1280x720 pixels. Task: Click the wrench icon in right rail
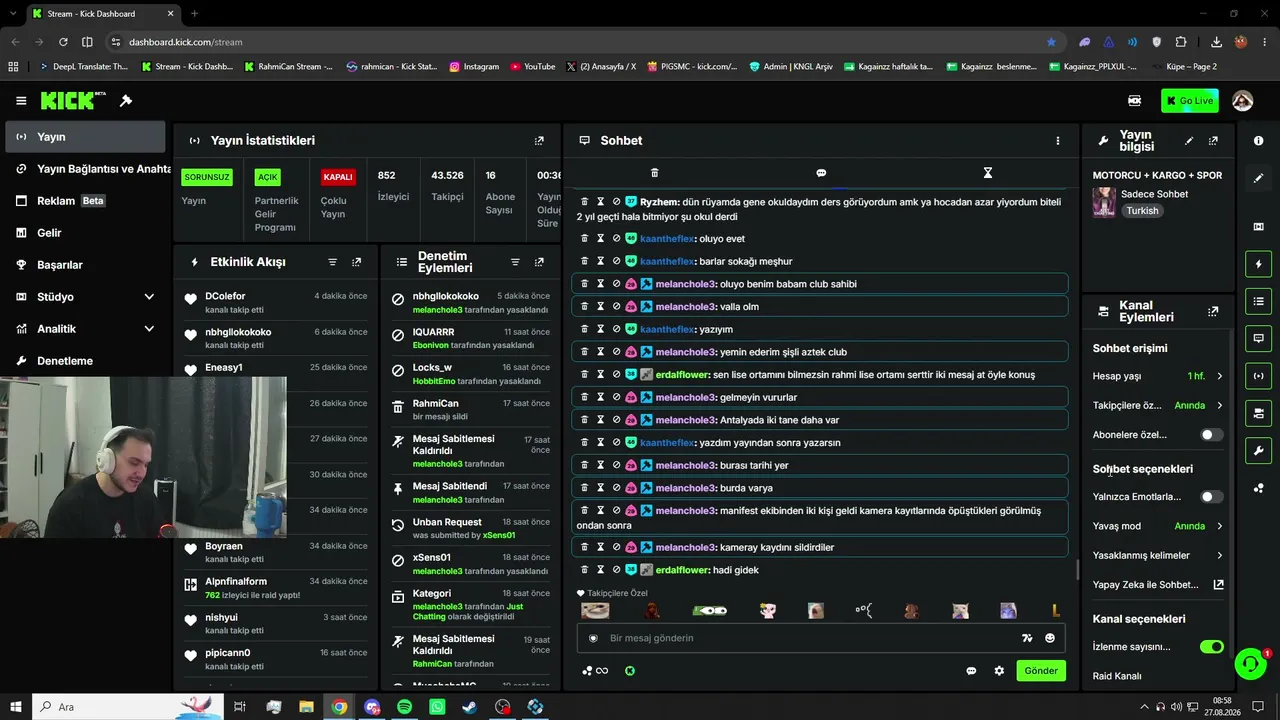tap(1258, 450)
